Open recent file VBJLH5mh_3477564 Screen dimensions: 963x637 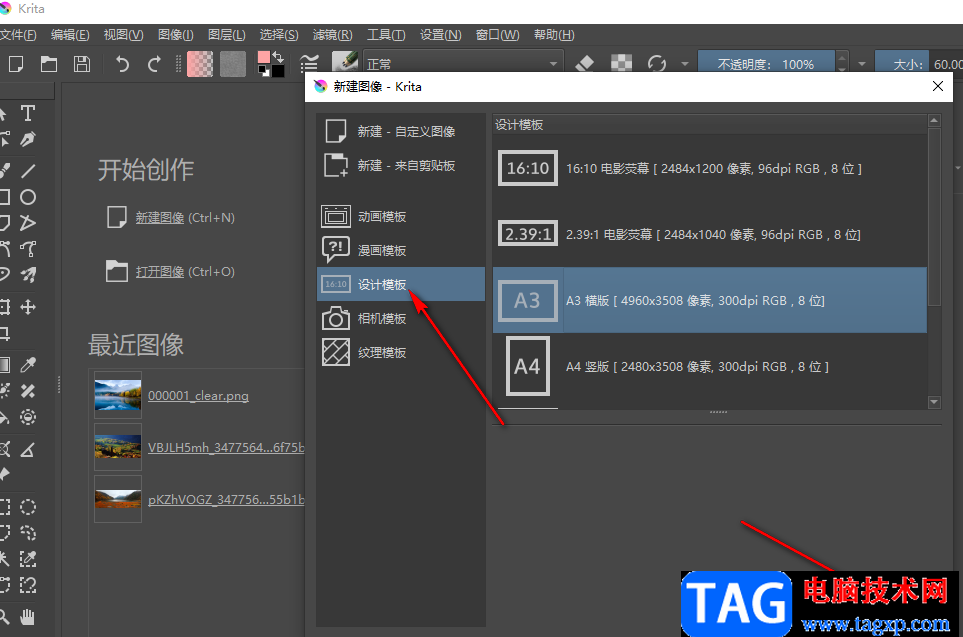click(225, 447)
